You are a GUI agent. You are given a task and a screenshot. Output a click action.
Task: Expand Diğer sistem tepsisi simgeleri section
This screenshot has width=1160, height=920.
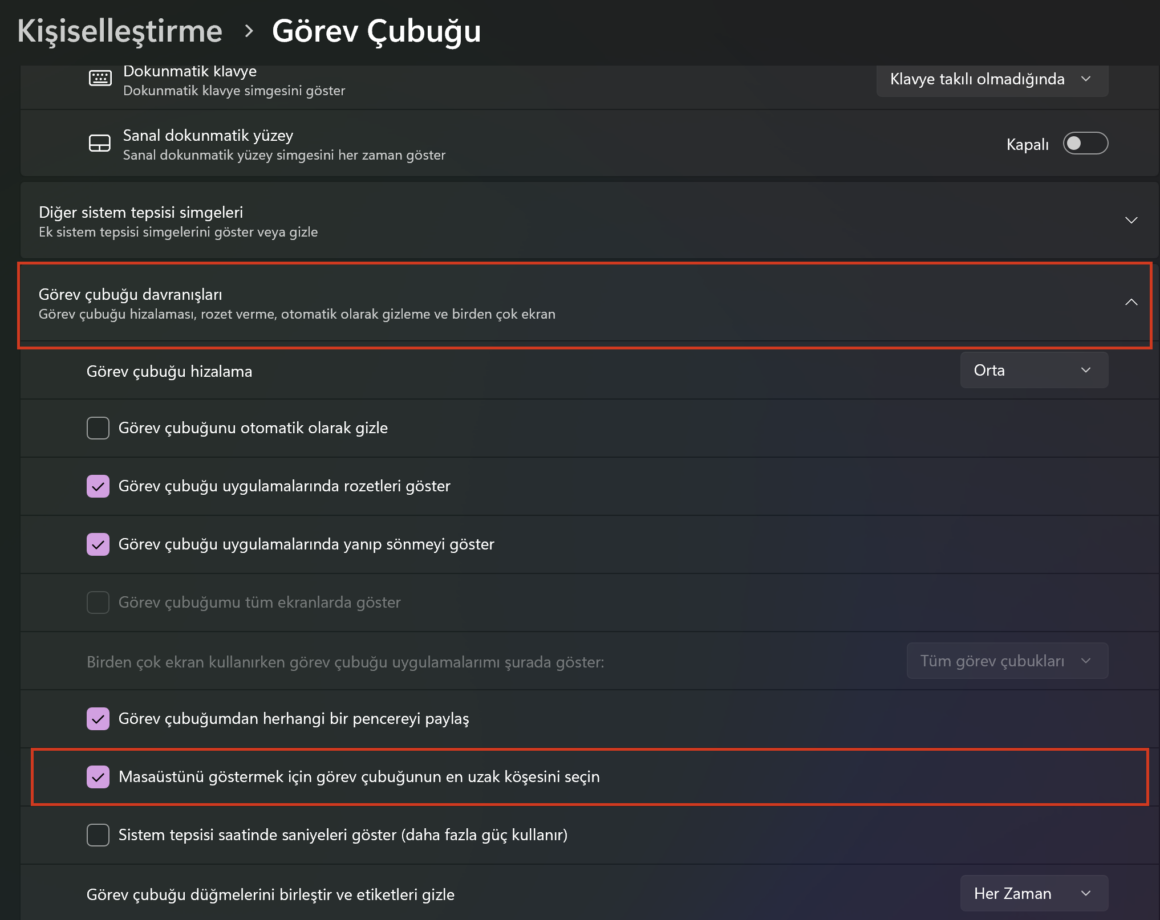1130,220
